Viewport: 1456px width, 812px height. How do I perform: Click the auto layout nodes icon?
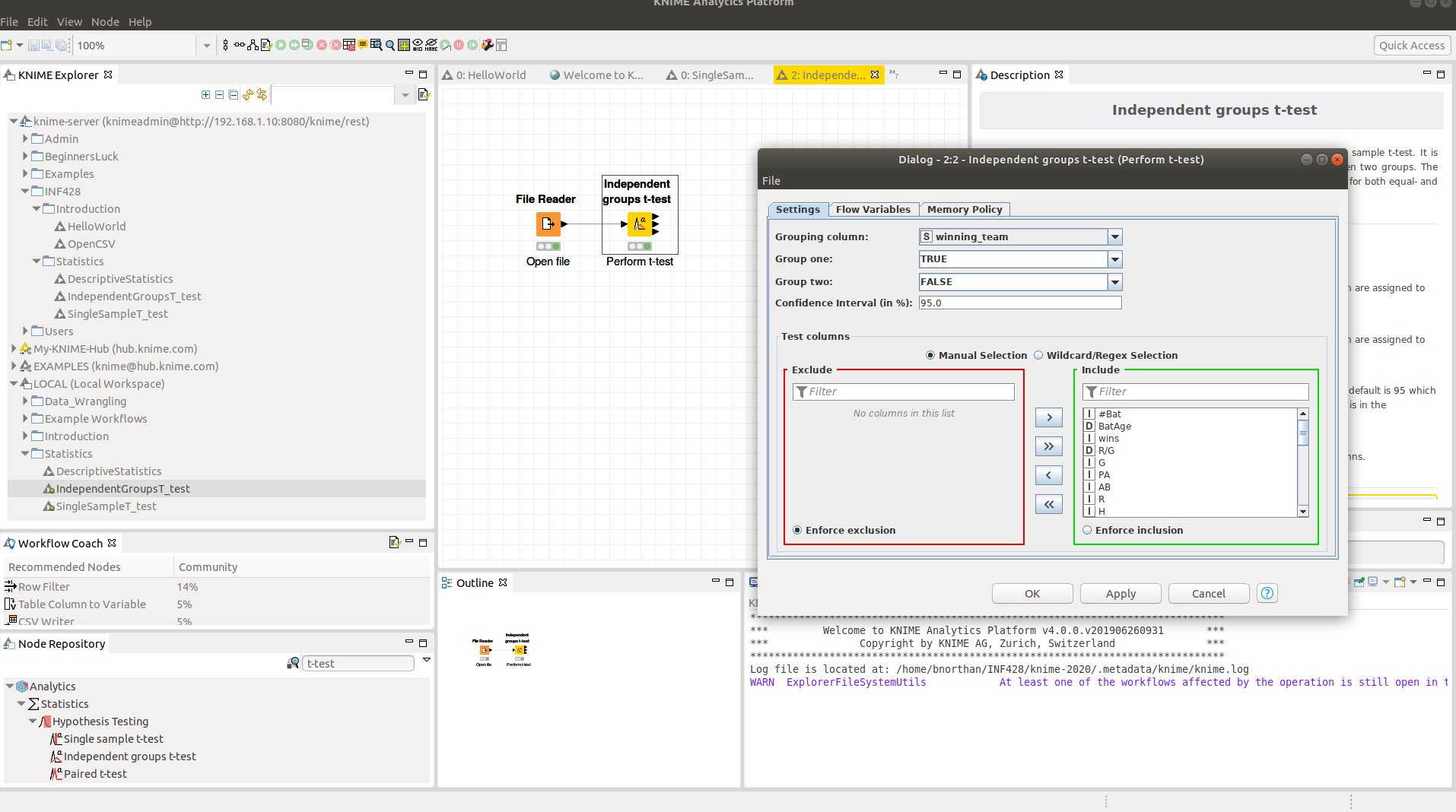[x=253, y=46]
